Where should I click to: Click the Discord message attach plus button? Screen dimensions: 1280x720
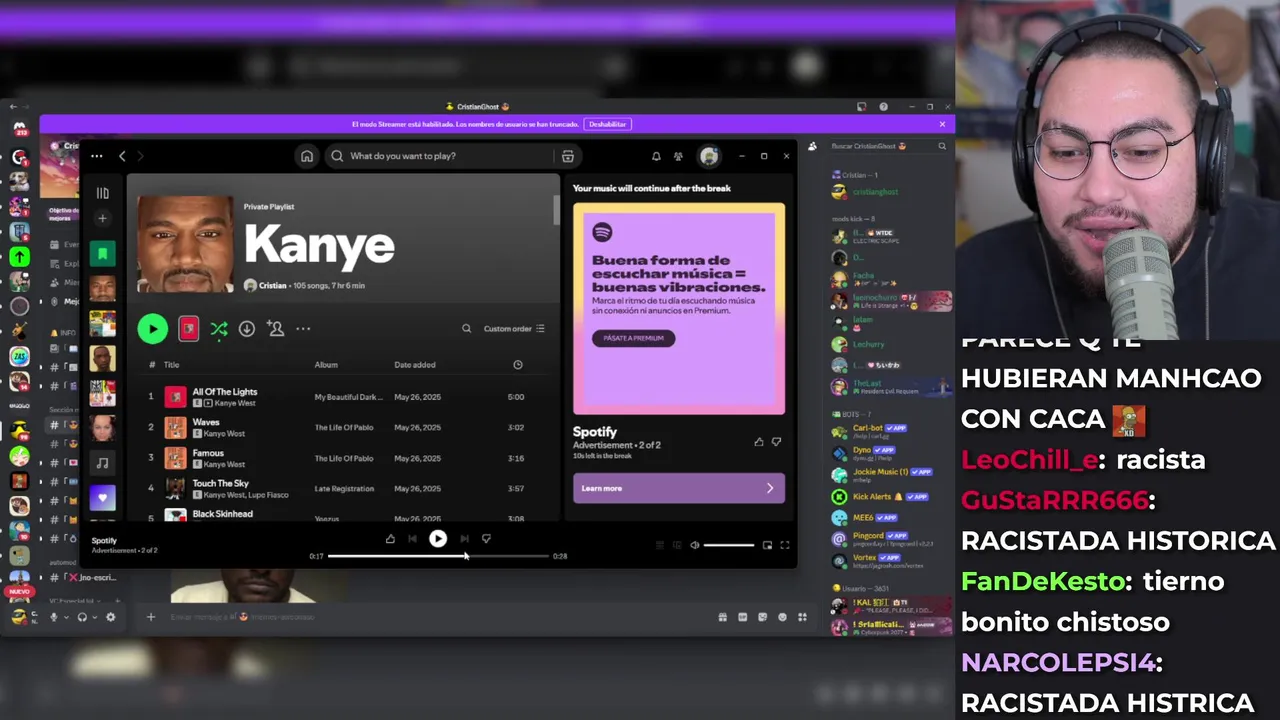click(151, 617)
